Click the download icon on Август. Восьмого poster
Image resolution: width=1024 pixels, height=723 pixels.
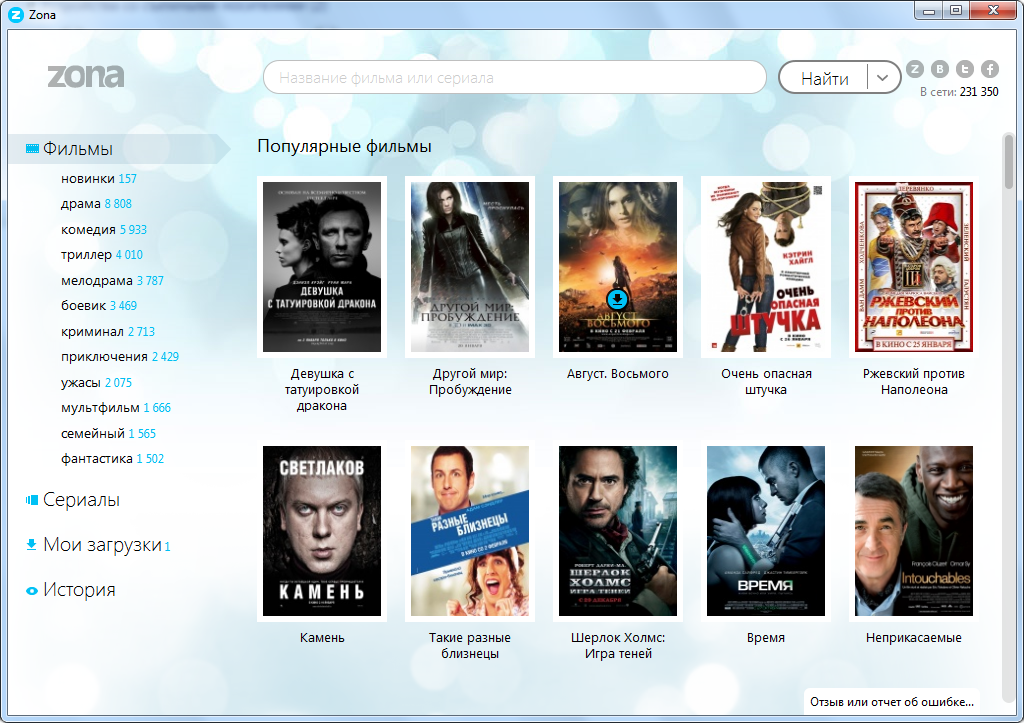(x=617, y=299)
